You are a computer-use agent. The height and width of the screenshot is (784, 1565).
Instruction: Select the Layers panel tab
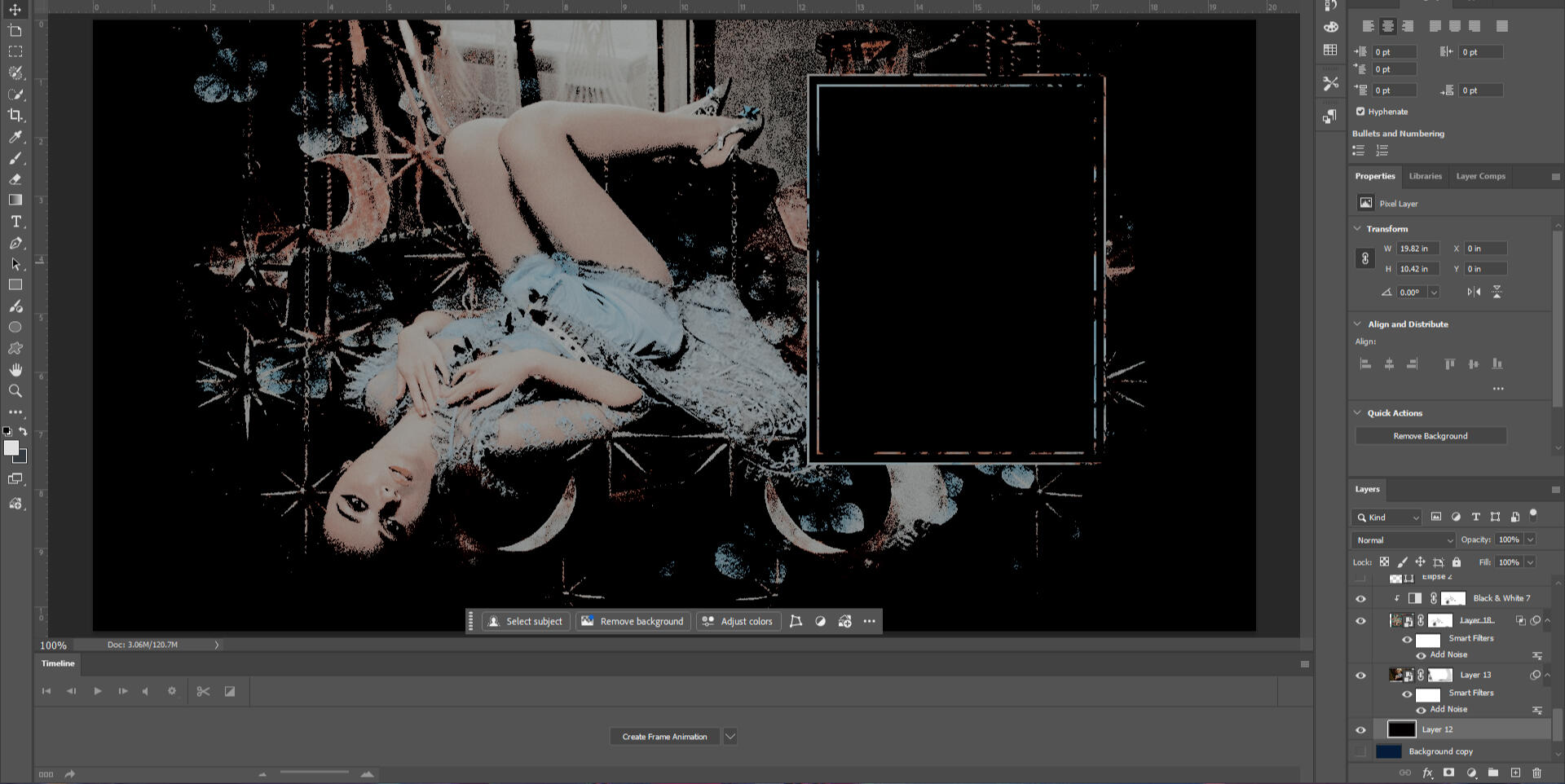click(x=1368, y=489)
